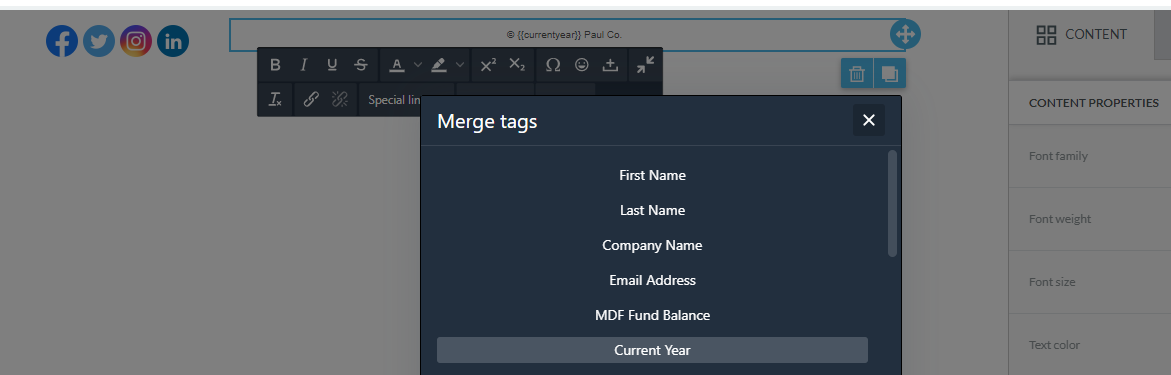
Task: Select the Last Name merge tag
Action: 652,211
